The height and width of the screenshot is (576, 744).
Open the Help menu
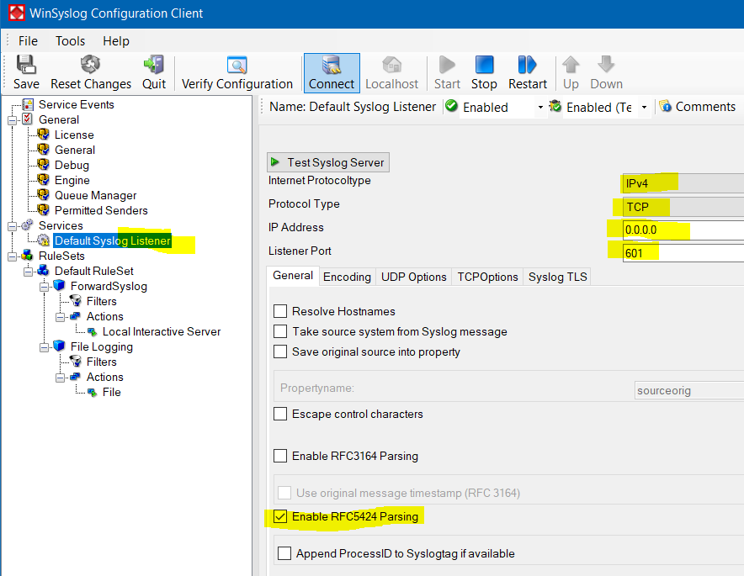point(116,41)
